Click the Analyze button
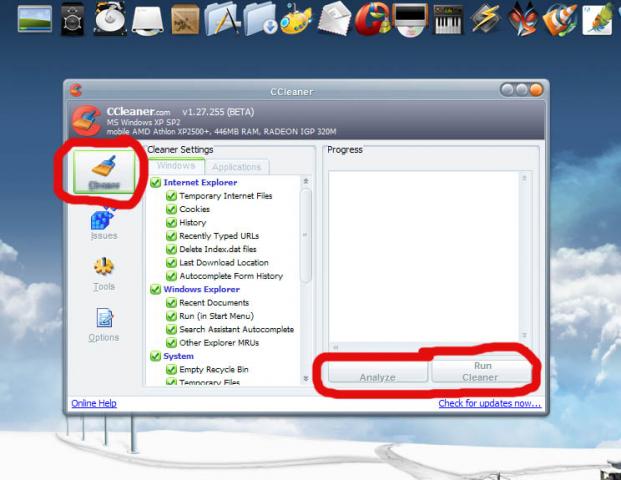Image resolution: width=621 pixels, height=480 pixels. [378, 373]
